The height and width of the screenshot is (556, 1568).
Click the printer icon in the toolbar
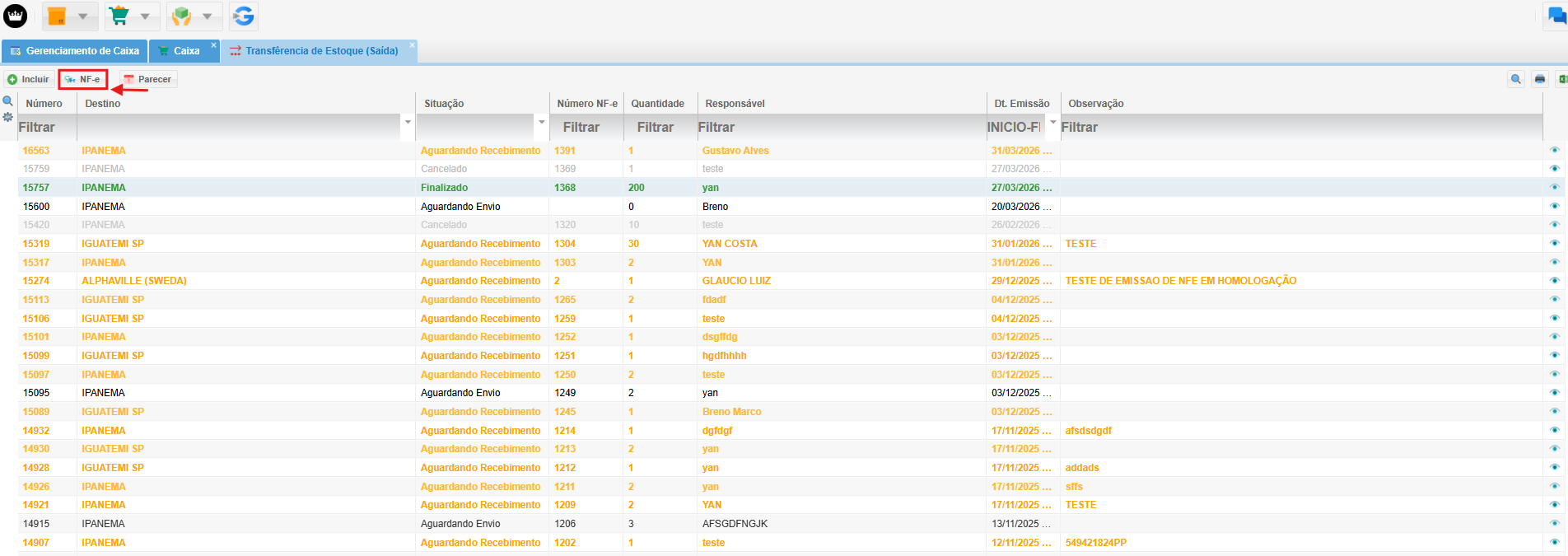(x=1540, y=79)
